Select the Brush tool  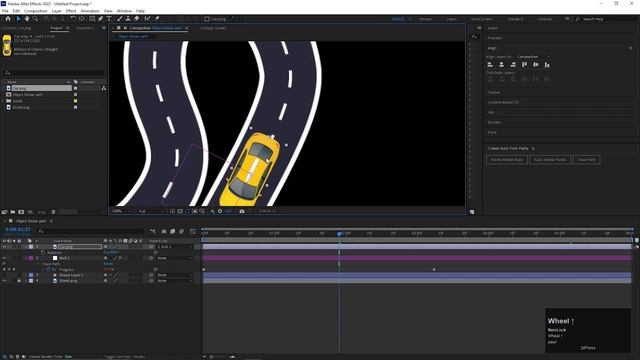[119, 19]
